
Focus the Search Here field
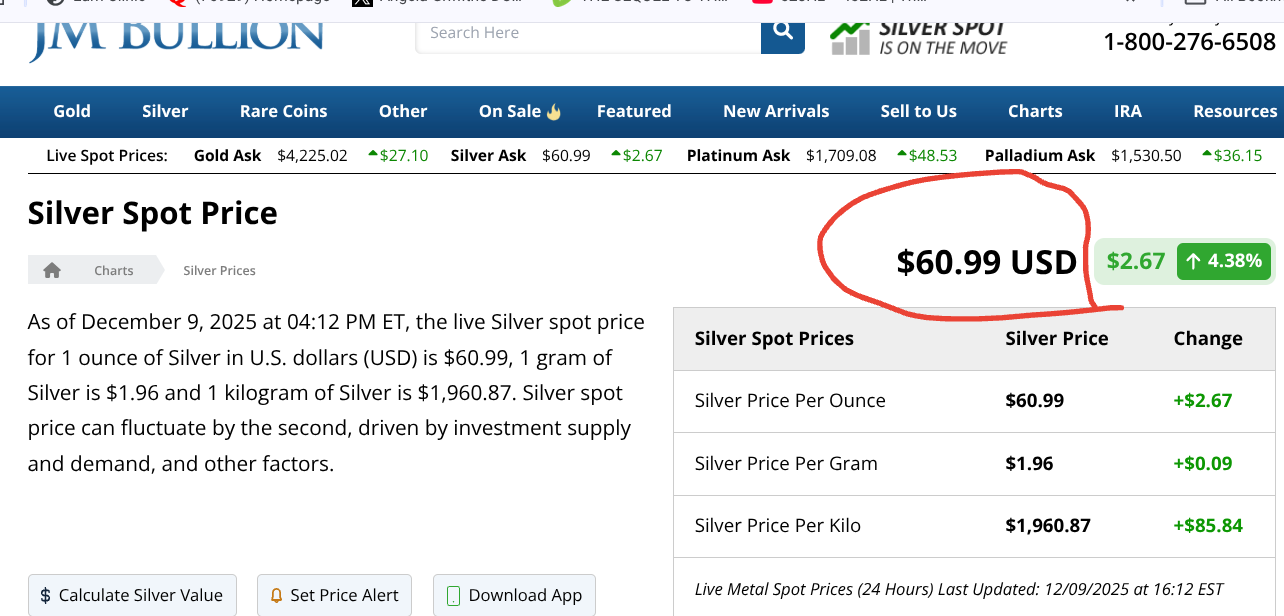588,33
